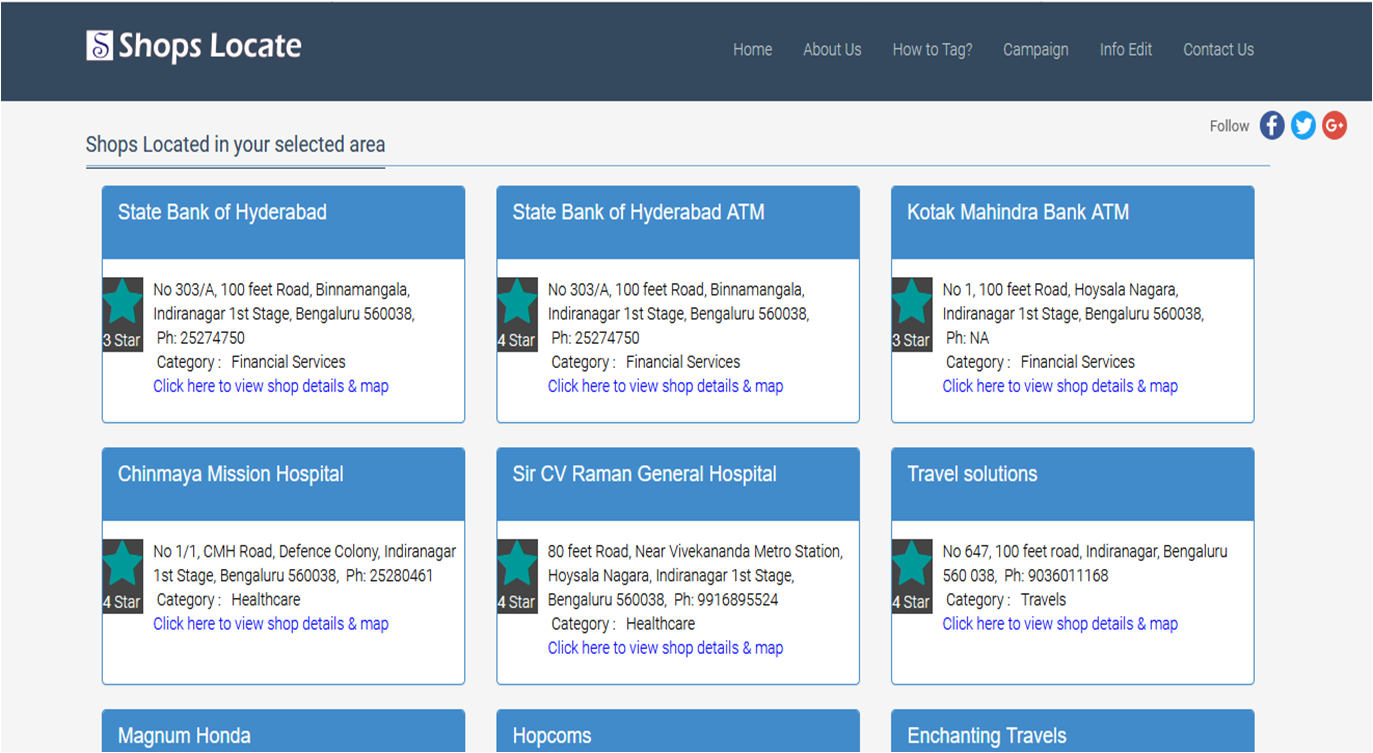Go to the Home menu item

tap(752, 49)
